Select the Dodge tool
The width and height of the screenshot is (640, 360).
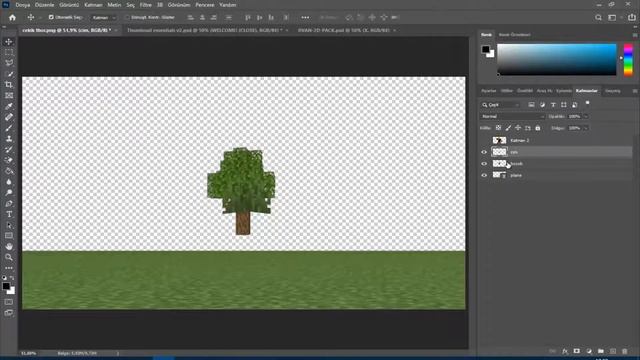coord(9,193)
